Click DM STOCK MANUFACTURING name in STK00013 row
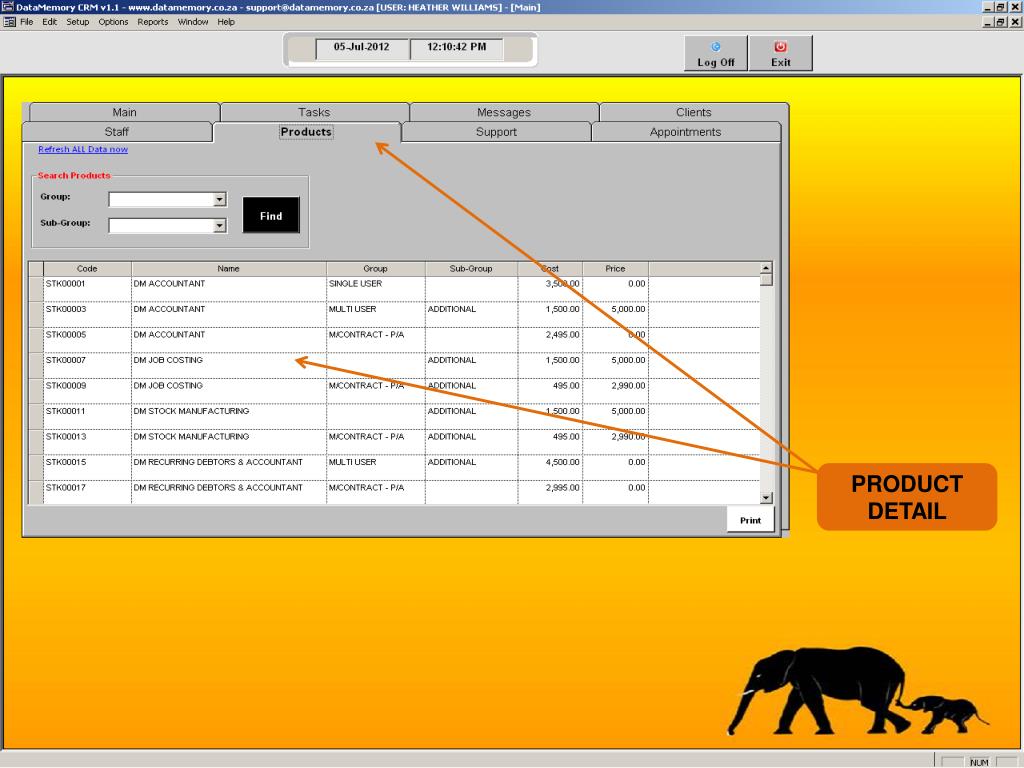 coord(229,441)
